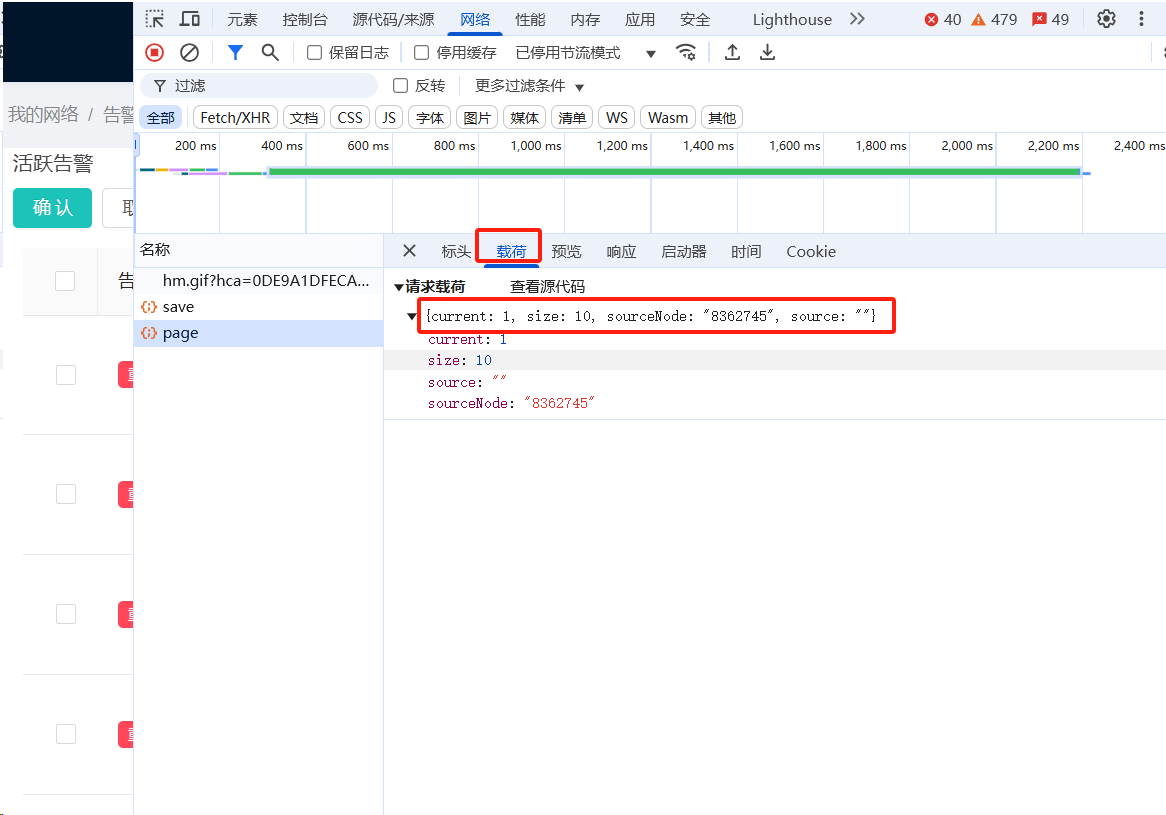Open the Sources tab
Image resolution: width=1166 pixels, height=815 pixels.
point(393,19)
